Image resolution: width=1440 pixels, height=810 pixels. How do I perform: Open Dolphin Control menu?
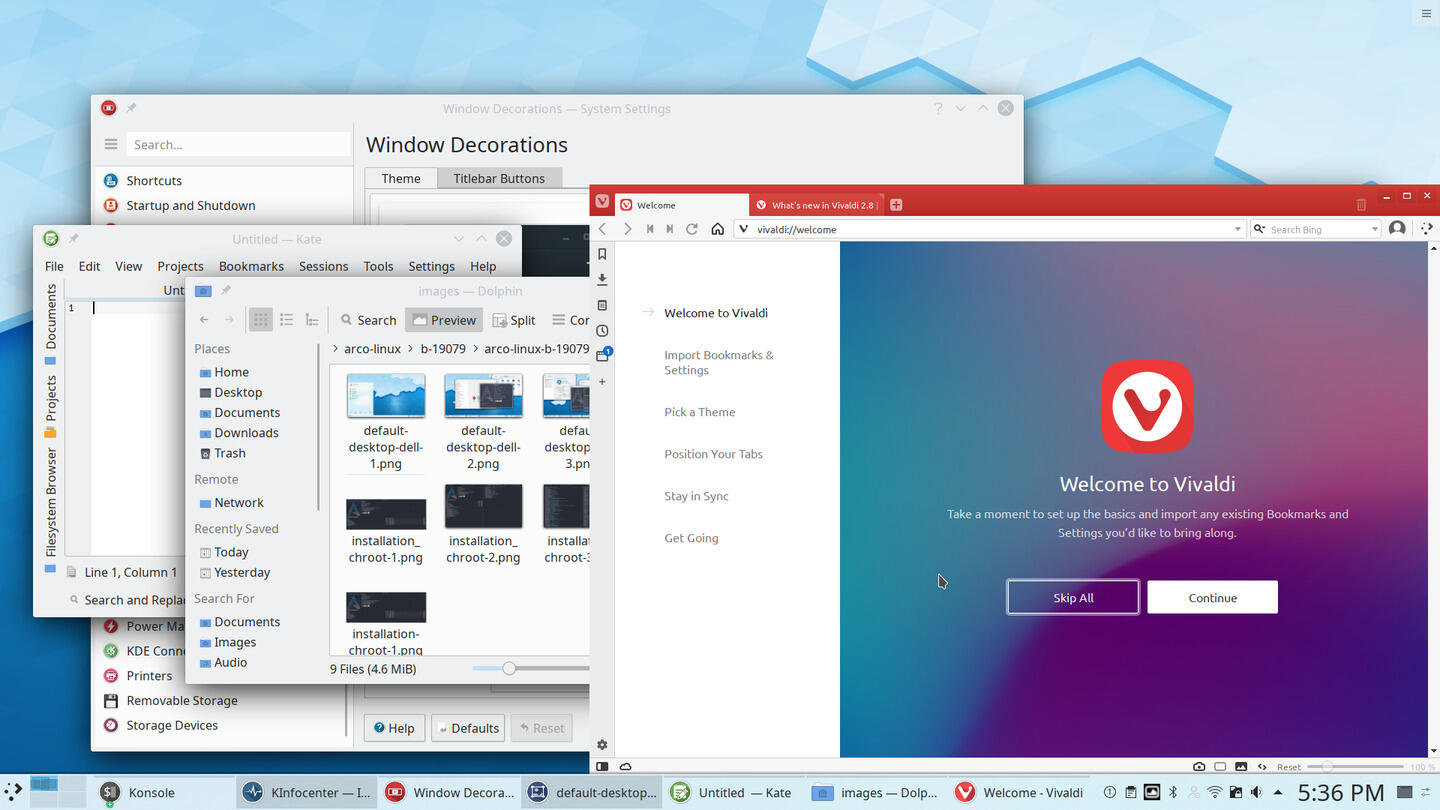[571, 320]
